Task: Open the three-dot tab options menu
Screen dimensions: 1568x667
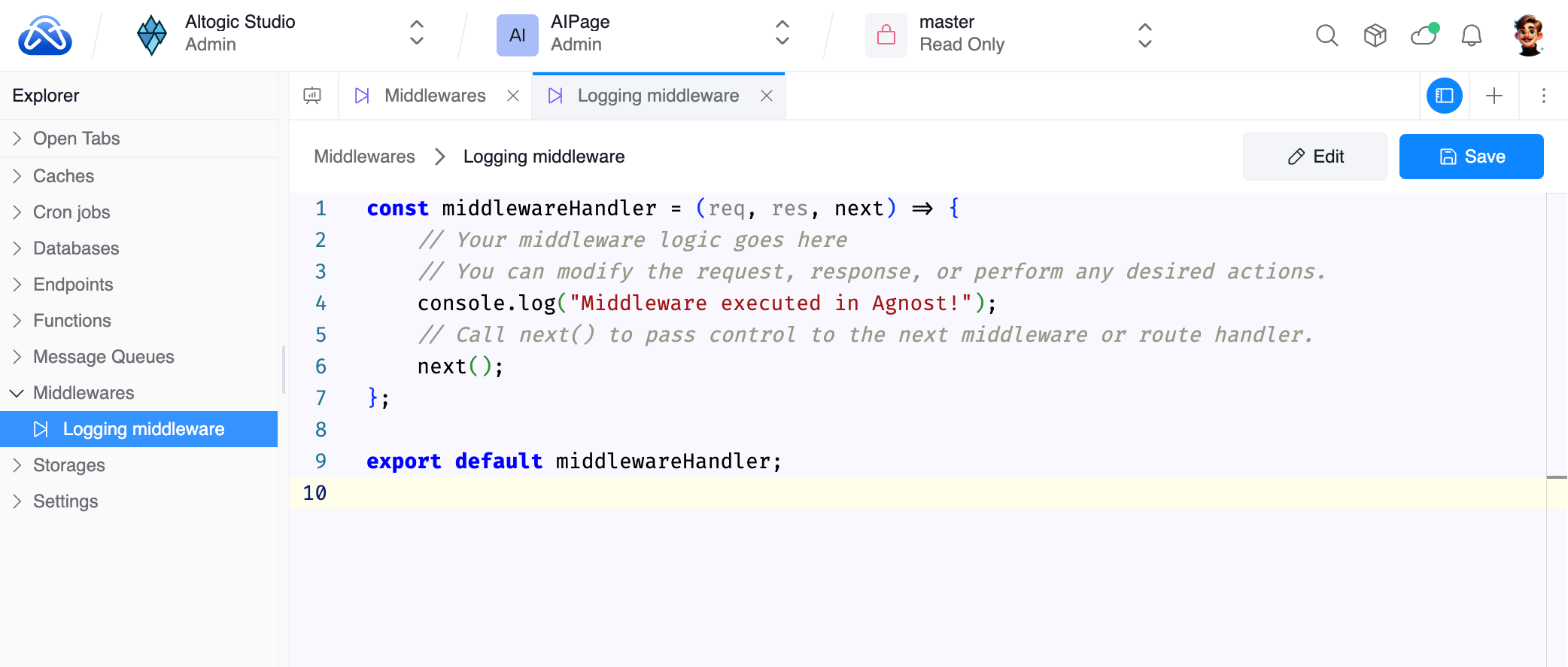Action: tap(1543, 96)
